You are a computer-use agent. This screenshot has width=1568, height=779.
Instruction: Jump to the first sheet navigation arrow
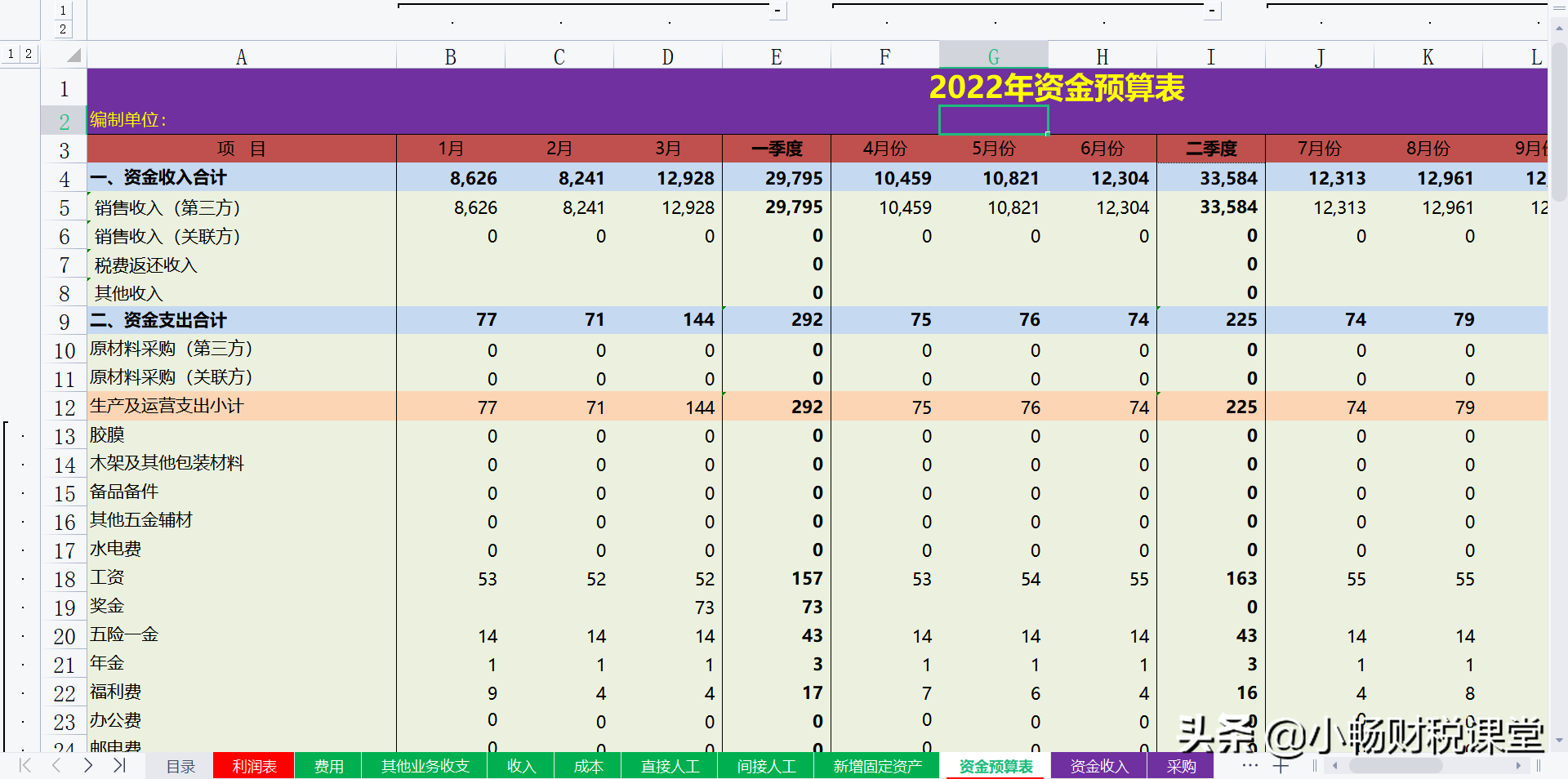(24, 766)
